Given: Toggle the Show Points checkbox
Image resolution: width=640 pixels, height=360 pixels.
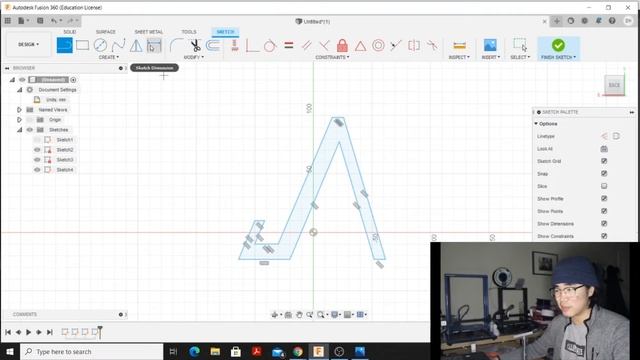Looking at the screenshot, I should tap(604, 211).
